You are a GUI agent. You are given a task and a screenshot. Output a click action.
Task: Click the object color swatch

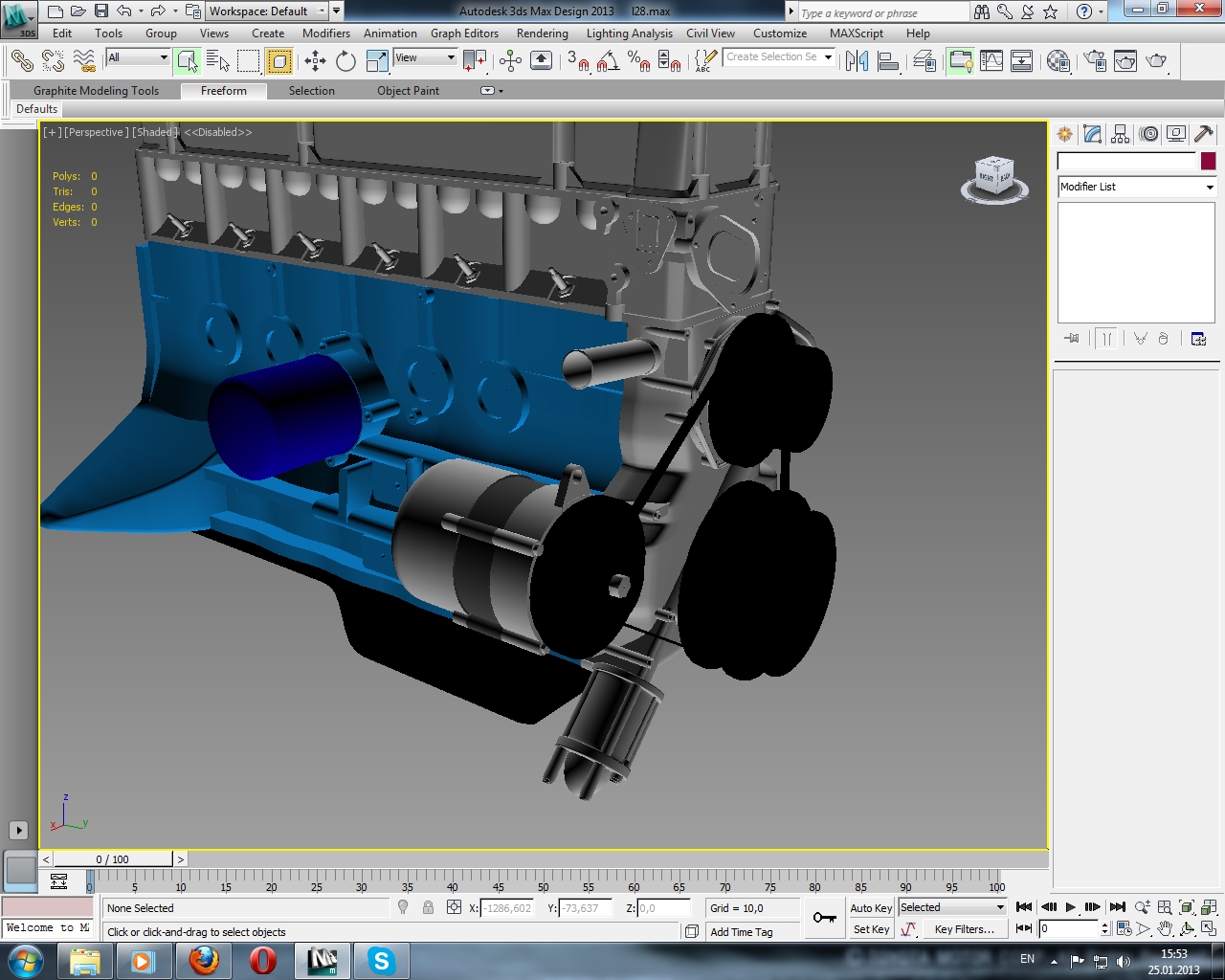tap(1208, 161)
